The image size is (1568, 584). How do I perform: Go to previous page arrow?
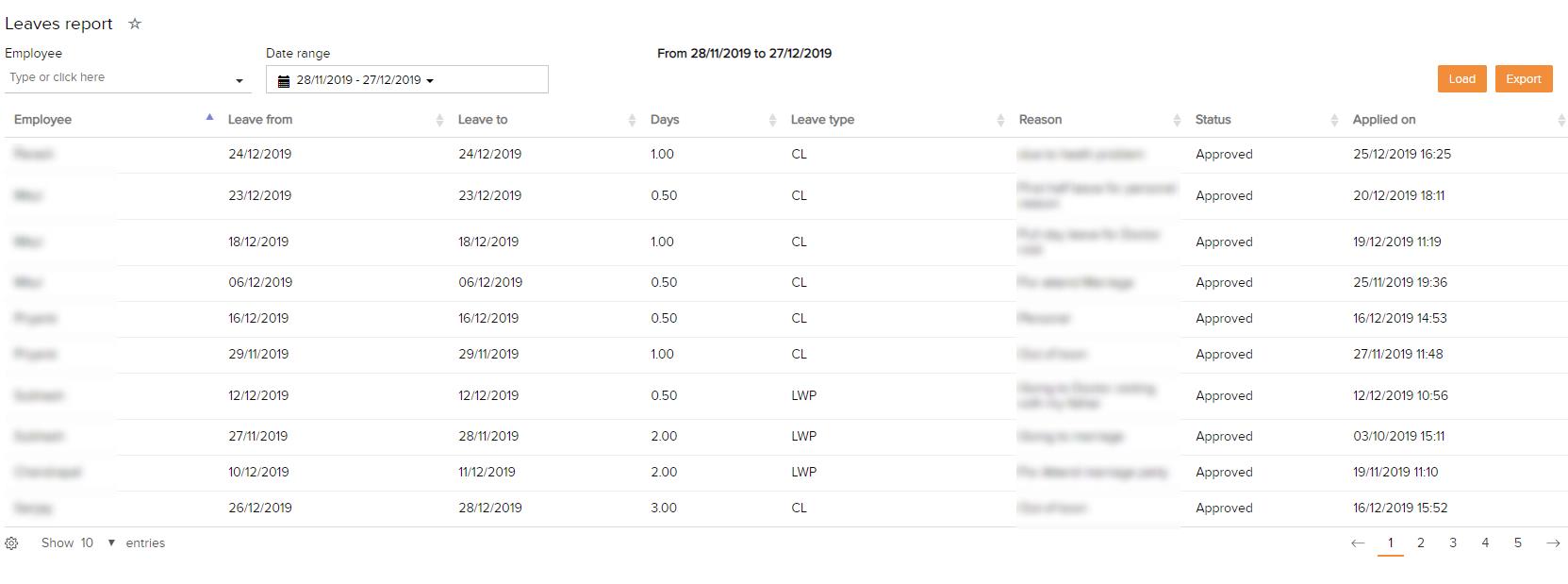(x=1358, y=543)
